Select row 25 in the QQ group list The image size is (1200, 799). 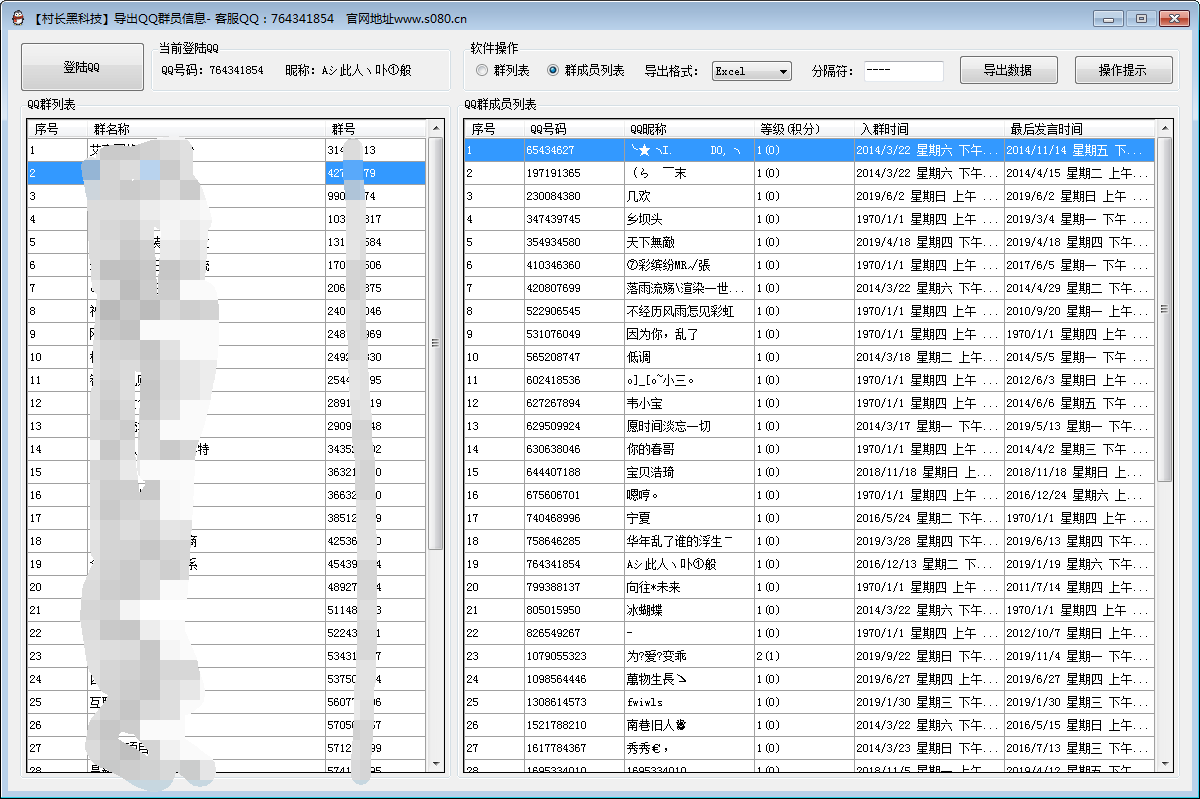[226, 702]
